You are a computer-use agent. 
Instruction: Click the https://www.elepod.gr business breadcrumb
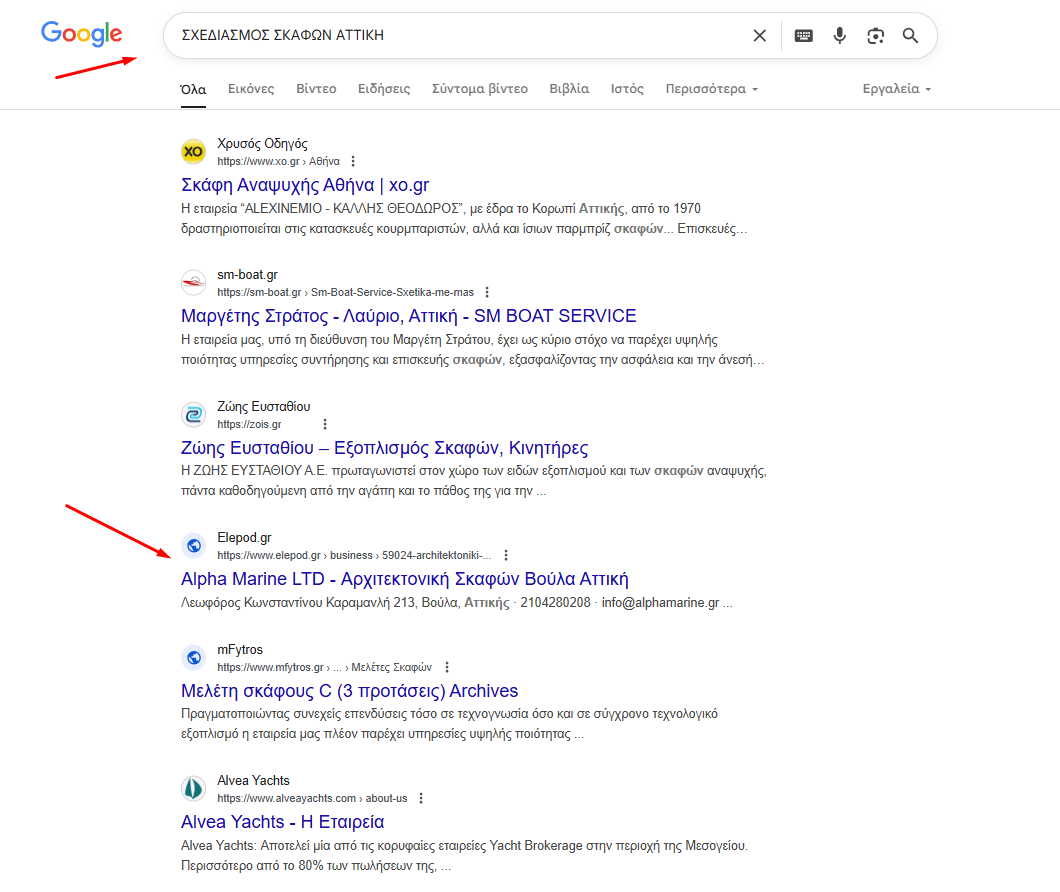(x=354, y=555)
